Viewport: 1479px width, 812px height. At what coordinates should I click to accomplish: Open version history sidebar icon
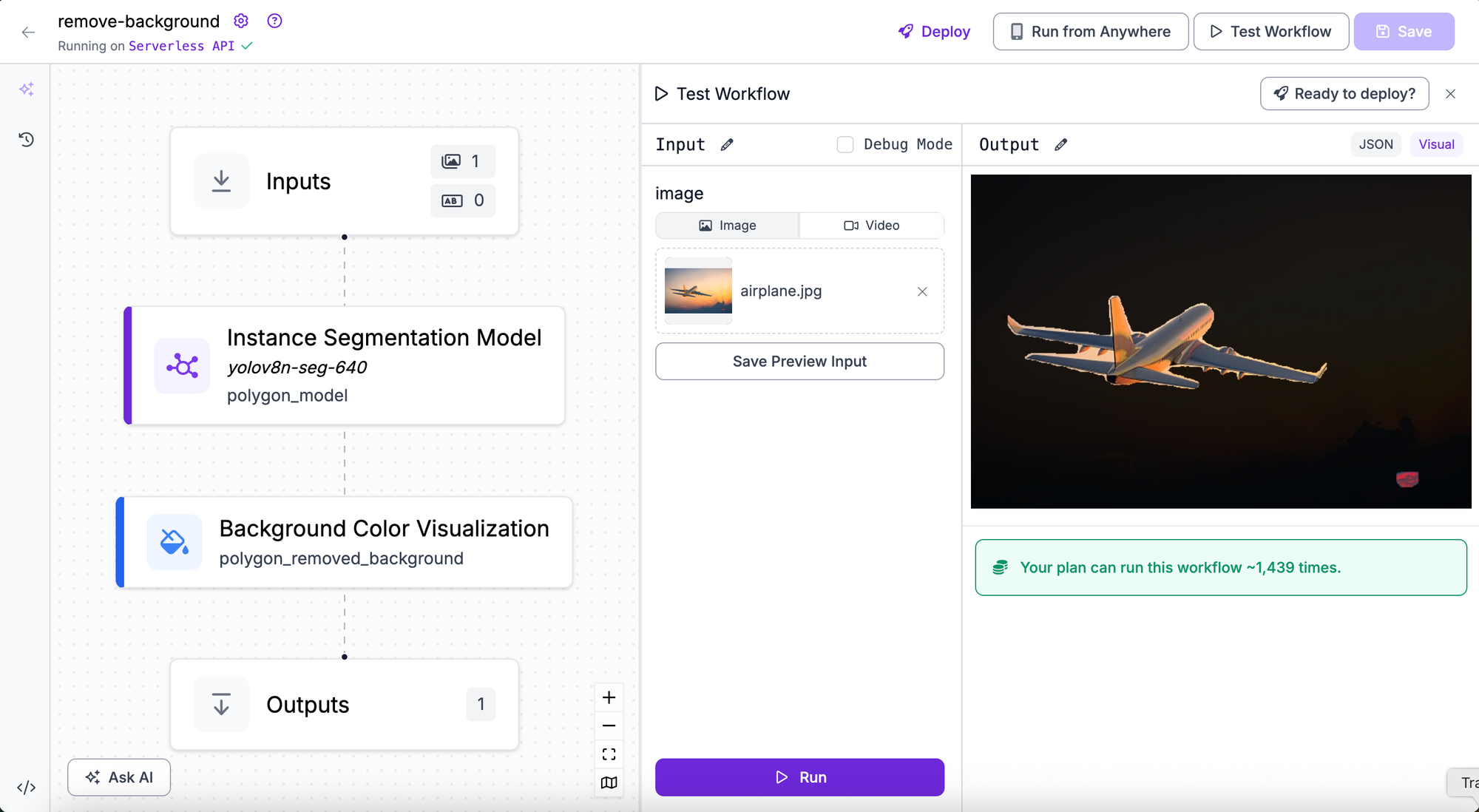click(27, 139)
